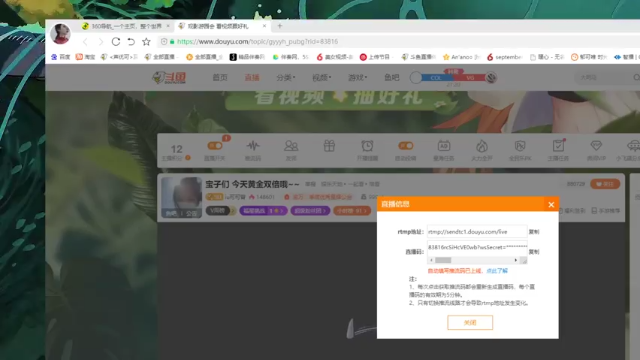Click the streamer avatar thumbnail

[x=181, y=198]
